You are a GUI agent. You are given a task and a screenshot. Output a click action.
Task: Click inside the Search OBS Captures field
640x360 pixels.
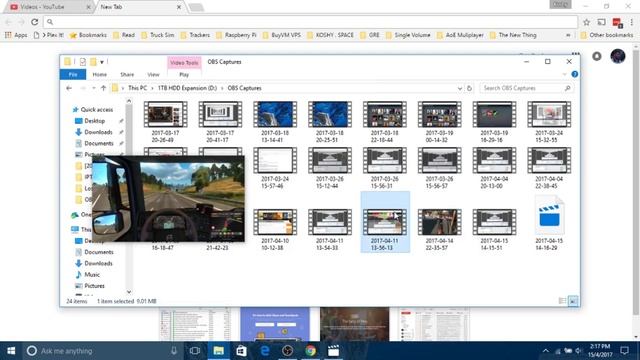[x=526, y=88]
